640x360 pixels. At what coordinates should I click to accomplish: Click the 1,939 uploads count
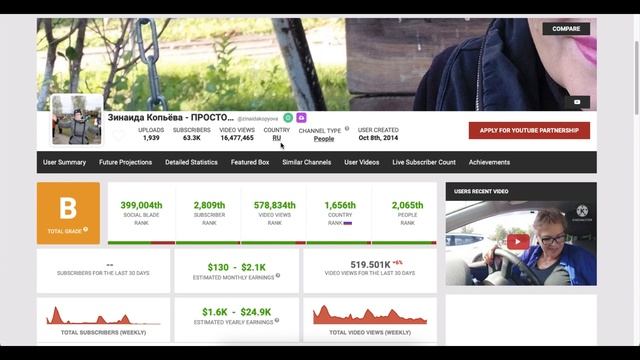[x=151, y=138]
